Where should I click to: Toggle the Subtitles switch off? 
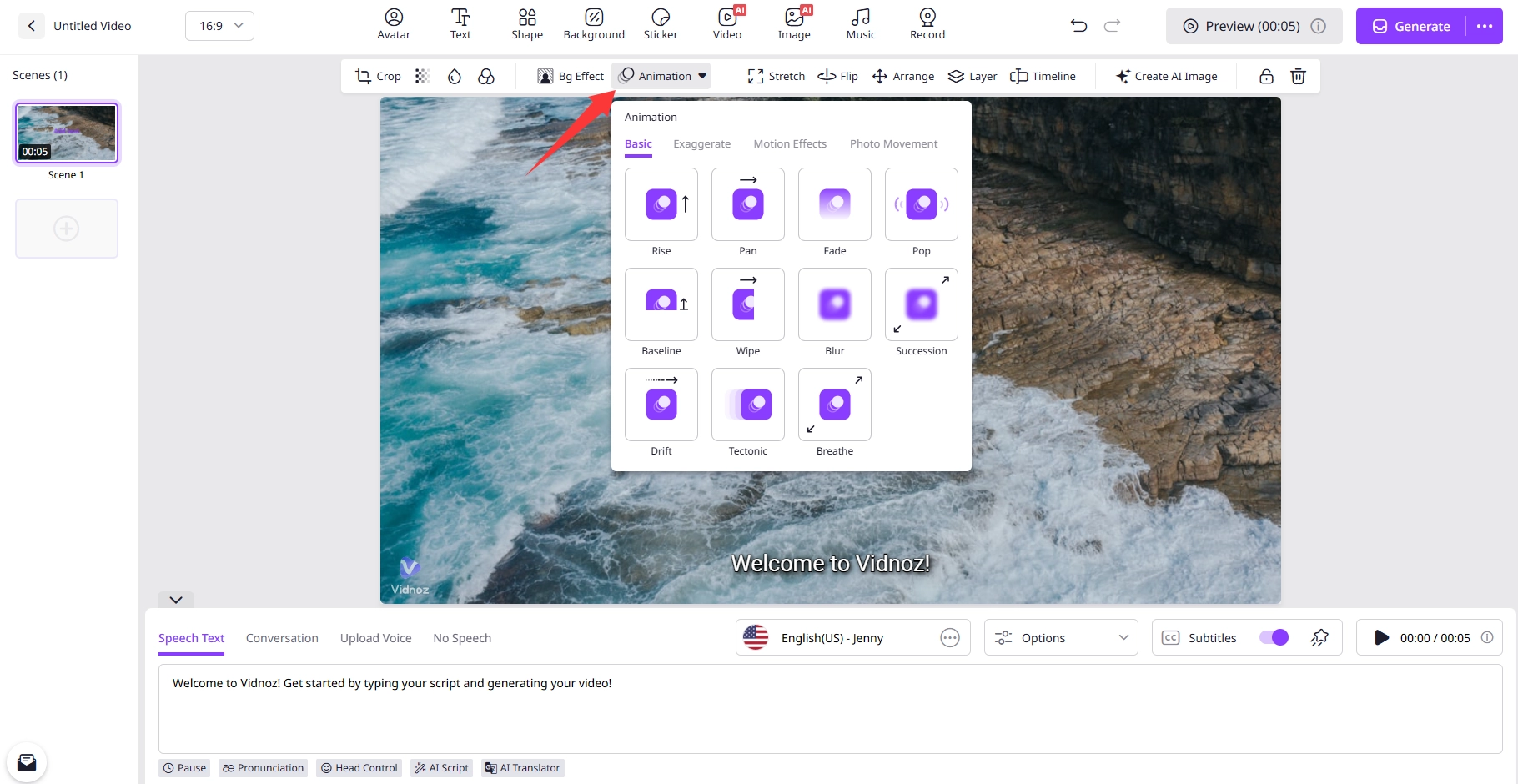[1274, 637]
